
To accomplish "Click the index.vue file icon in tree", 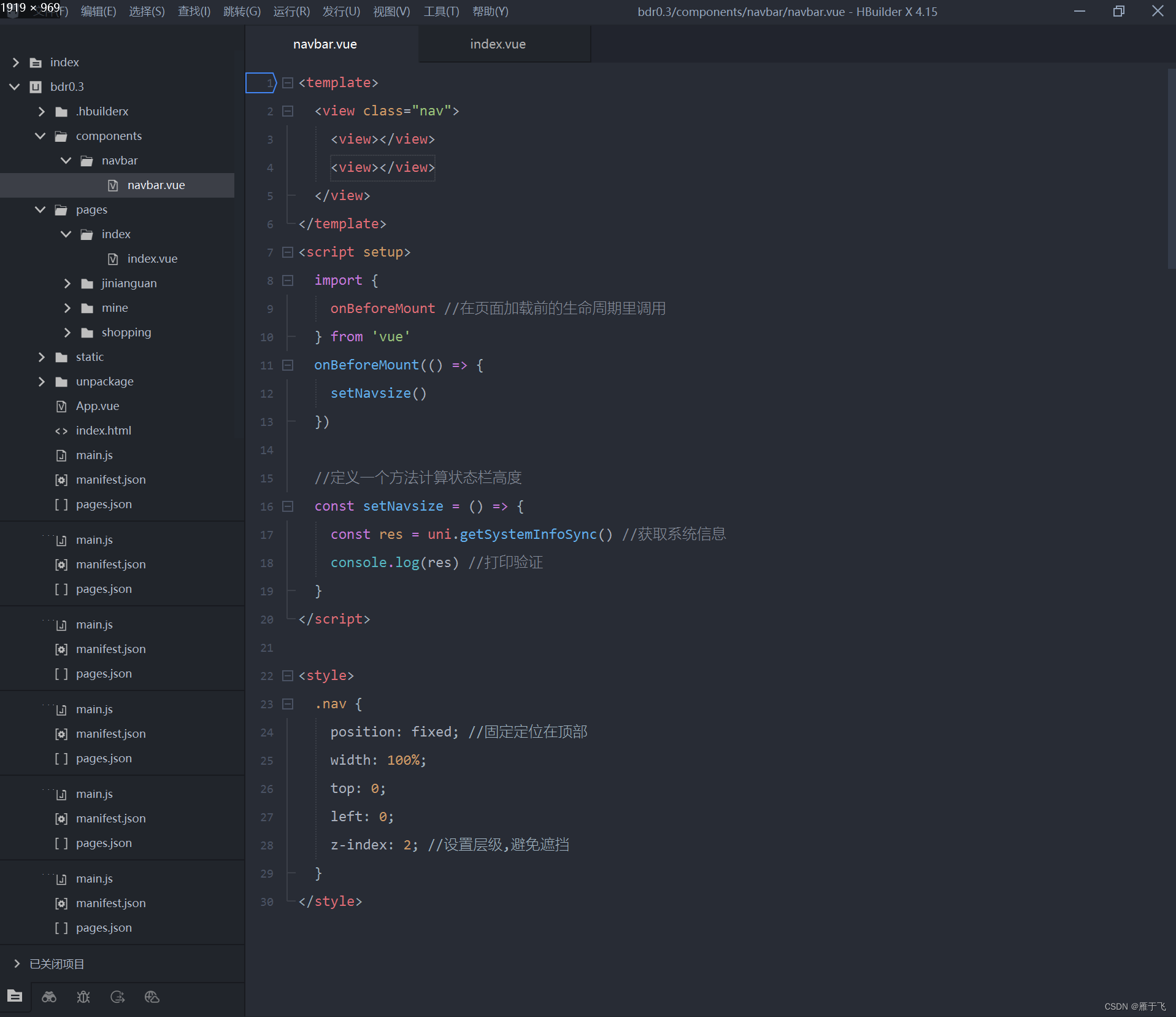I will tap(113, 259).
